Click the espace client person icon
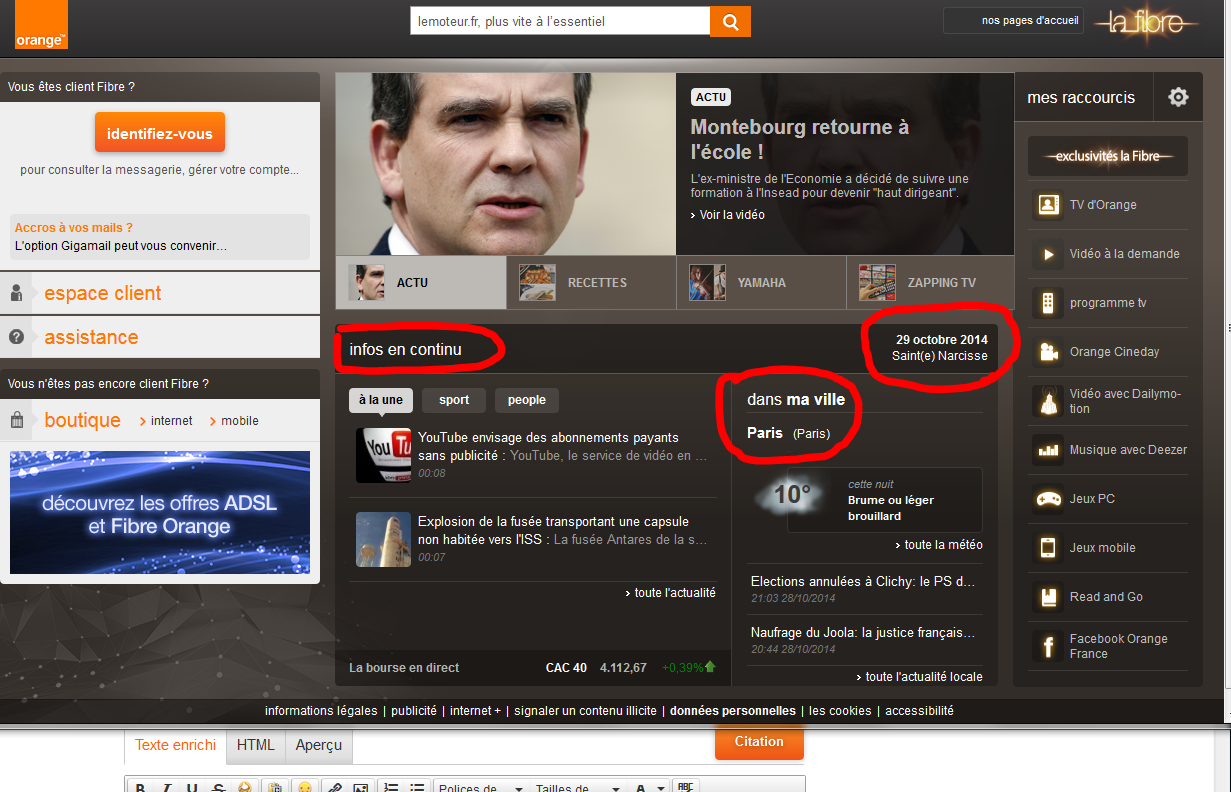Screen dimensions: 1231x792 [16, 293]
